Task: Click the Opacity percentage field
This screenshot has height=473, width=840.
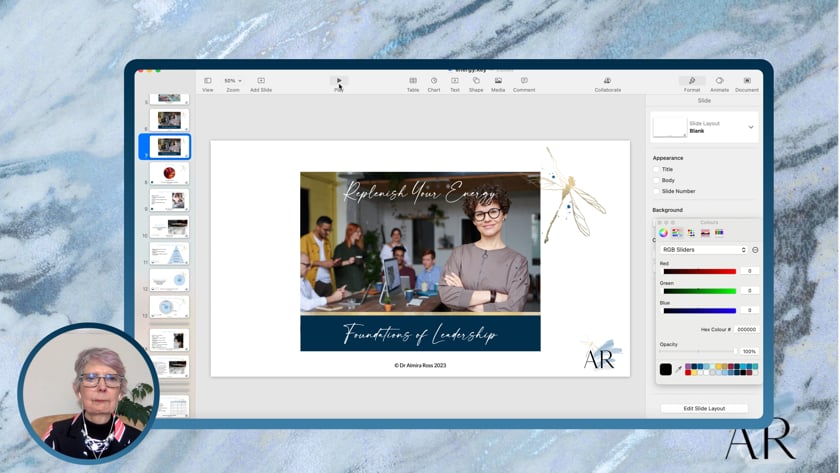Action: coord(749,351)
